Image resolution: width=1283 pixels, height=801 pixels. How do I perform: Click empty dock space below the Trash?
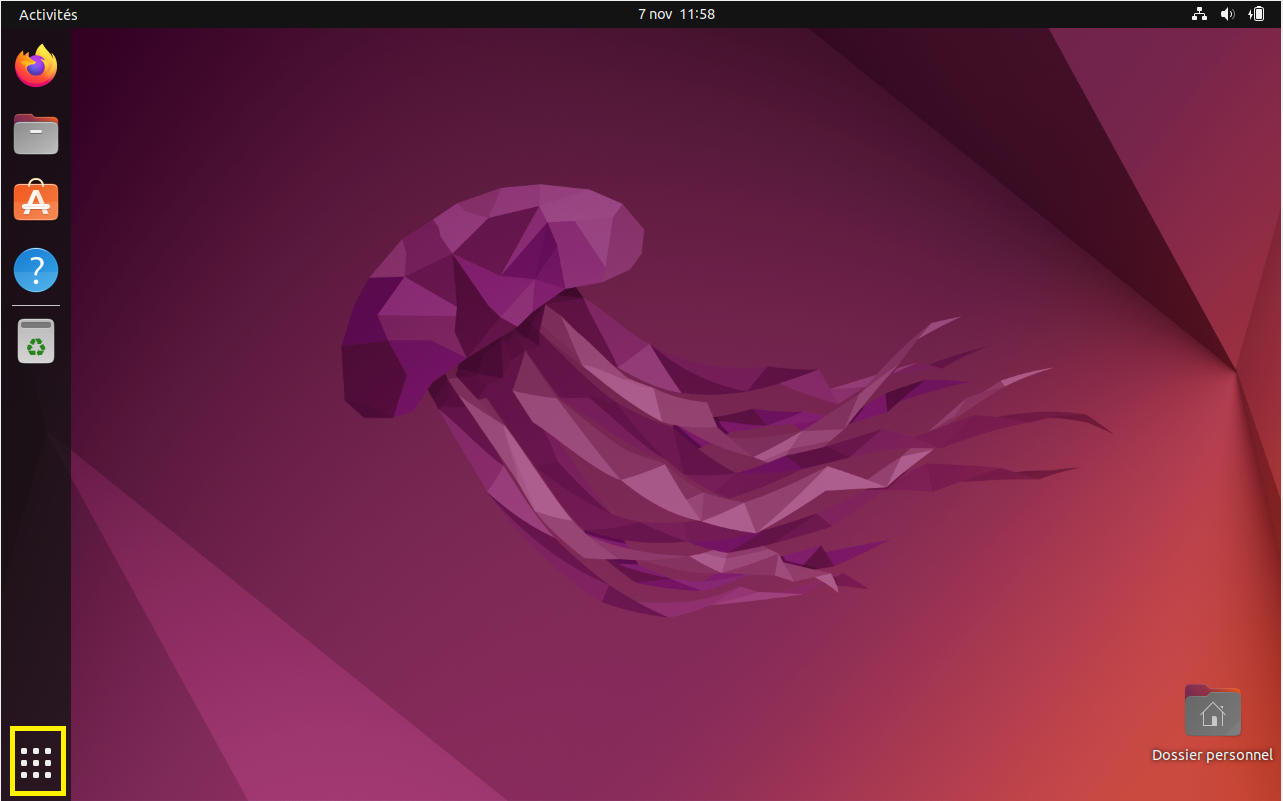tap(36, 540)
